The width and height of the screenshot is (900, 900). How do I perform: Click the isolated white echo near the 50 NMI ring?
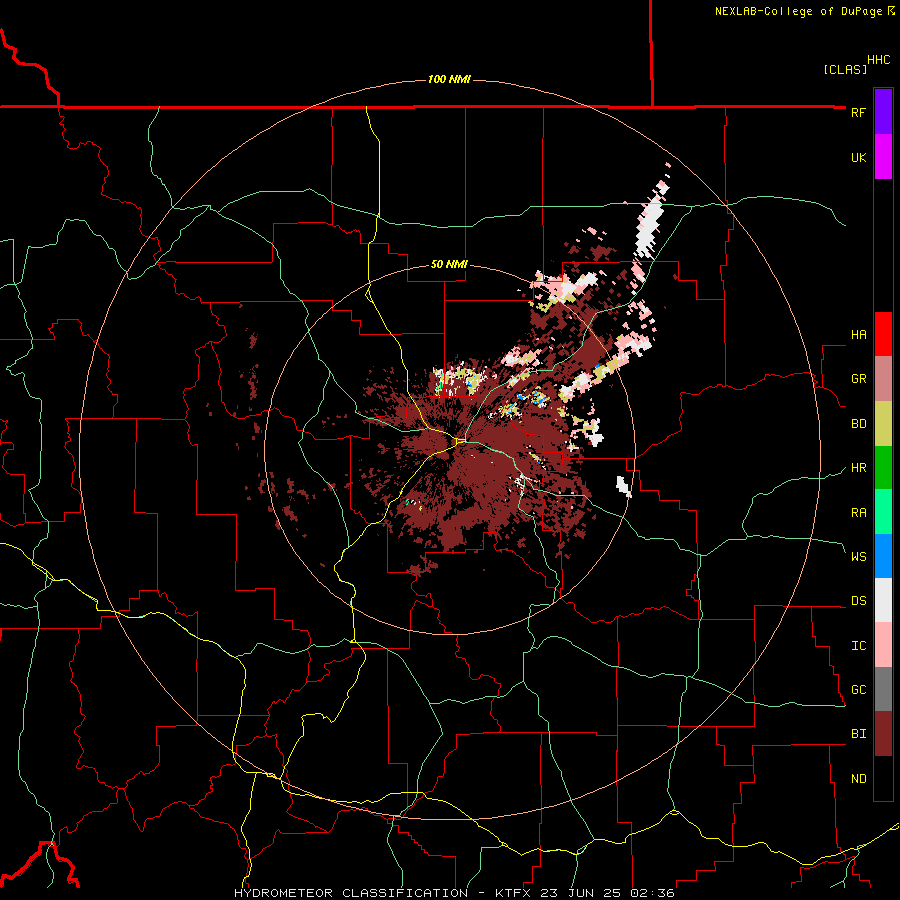point(624,486)
